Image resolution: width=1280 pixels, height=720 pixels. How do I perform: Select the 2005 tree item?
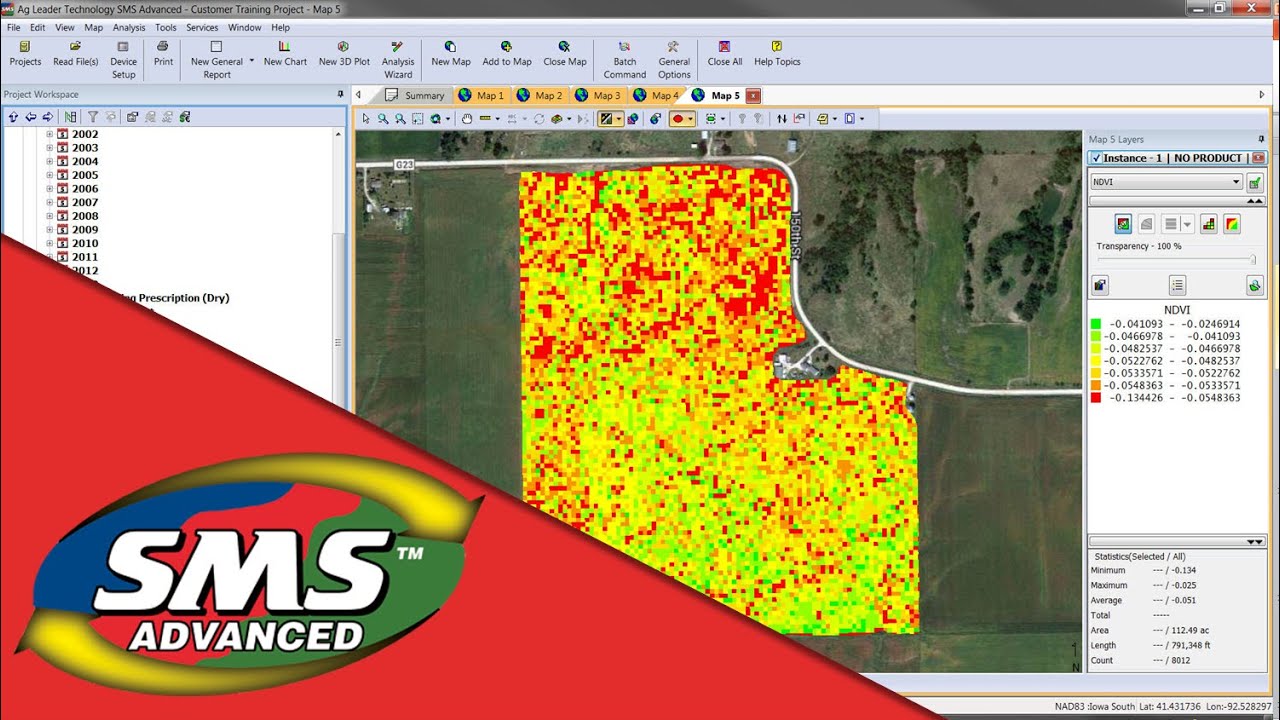point(85,175)
